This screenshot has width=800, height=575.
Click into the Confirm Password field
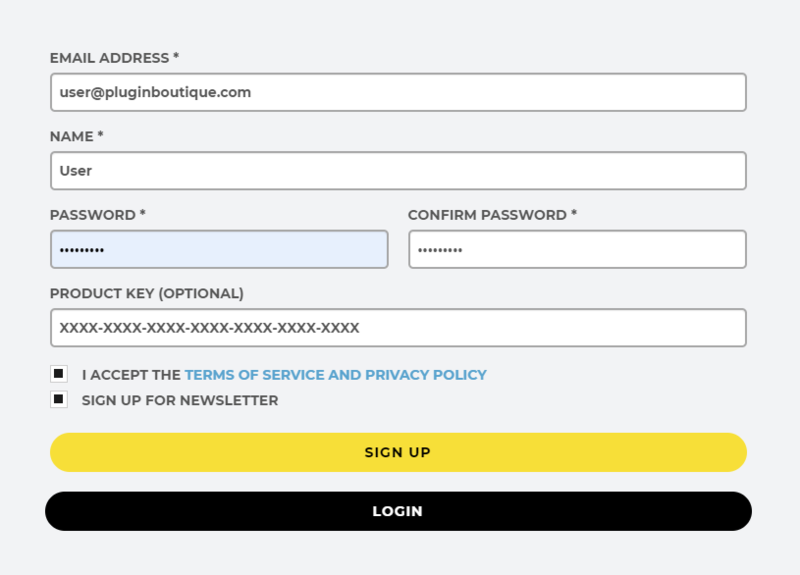click(577, 249)
